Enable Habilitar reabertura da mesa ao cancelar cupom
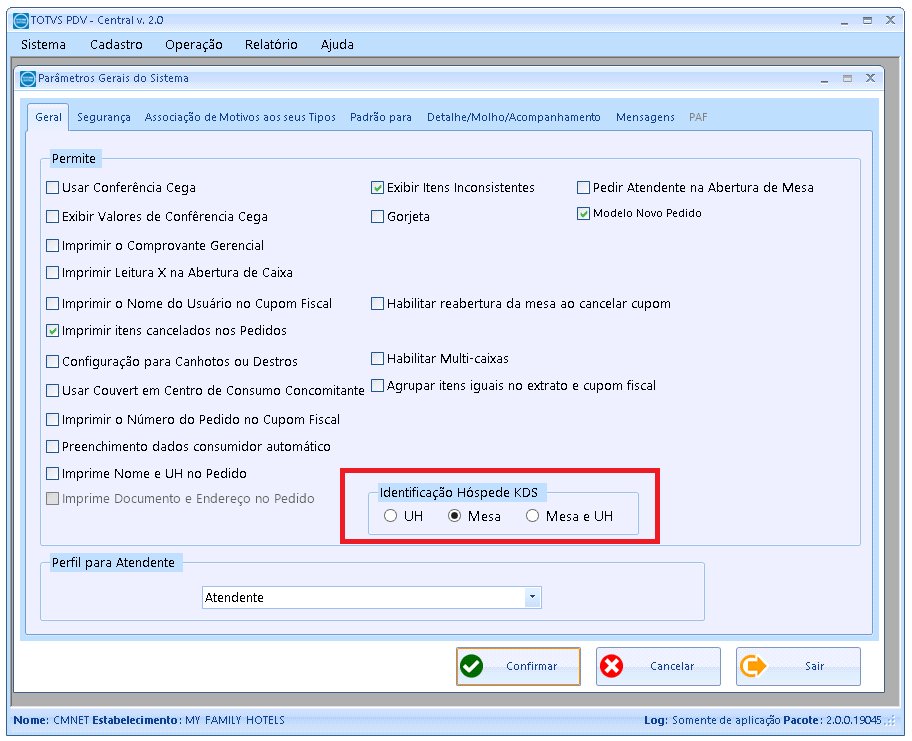Viewport: 912px width, 741px height. (x=377, y=304)
